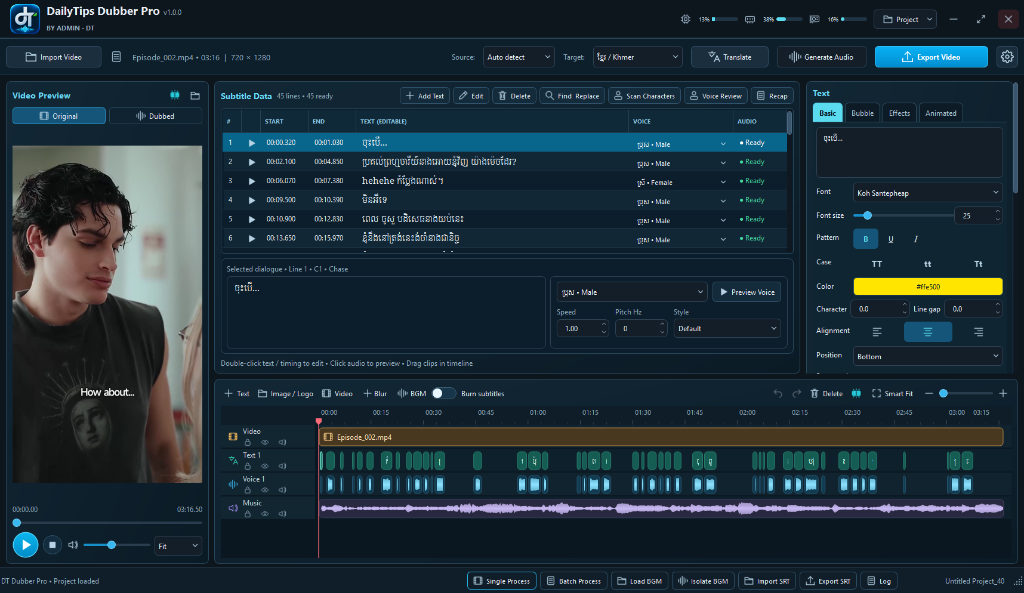Redo last timeline action
Image resolution: width=1024 pixels, height=593 pixels.
coord(796,393)
